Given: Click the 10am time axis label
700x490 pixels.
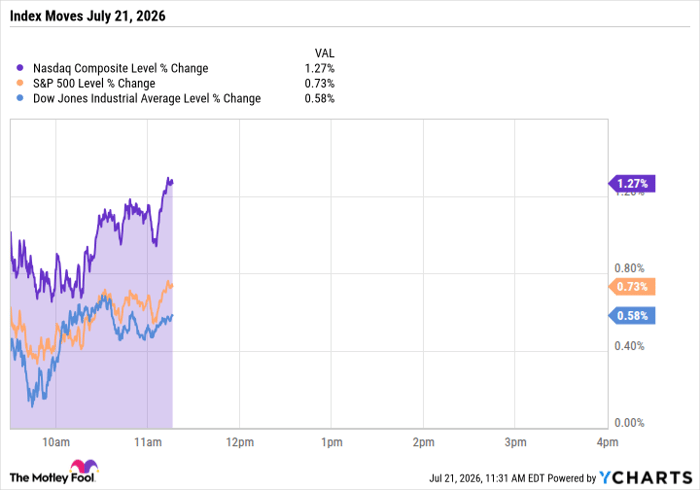Looking at the screenshot, I should [56, 442].
